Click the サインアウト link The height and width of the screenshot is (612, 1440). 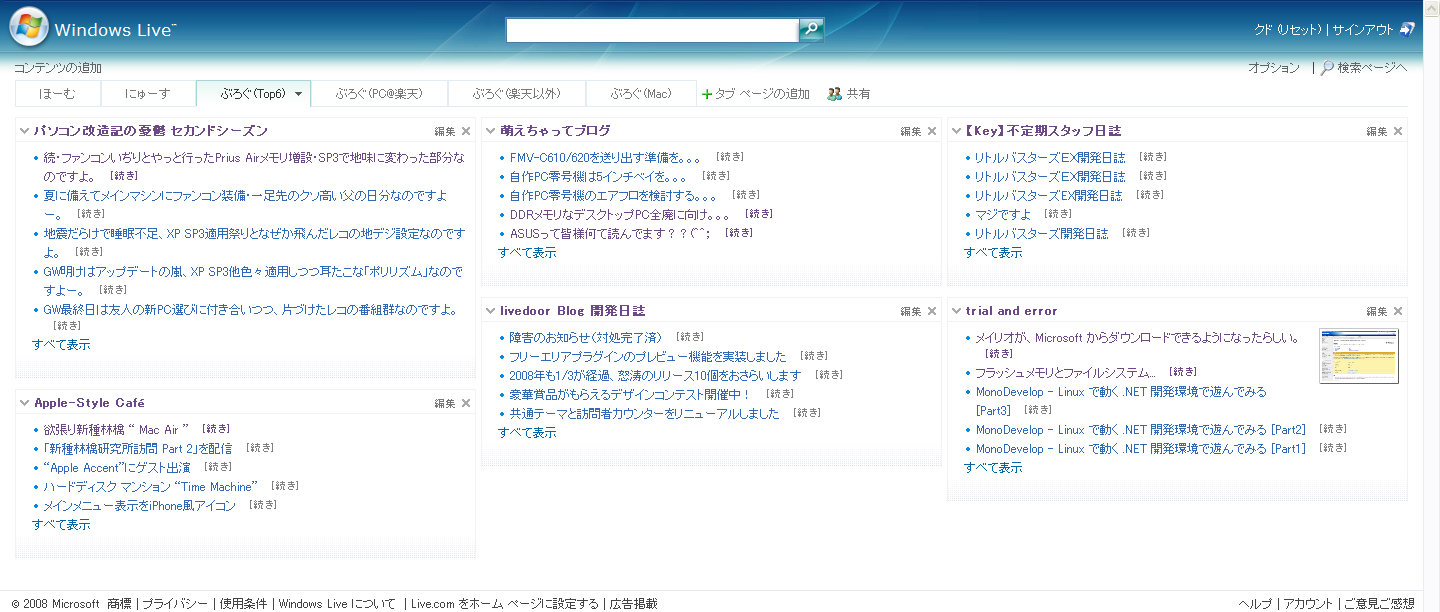[1363, 30]
